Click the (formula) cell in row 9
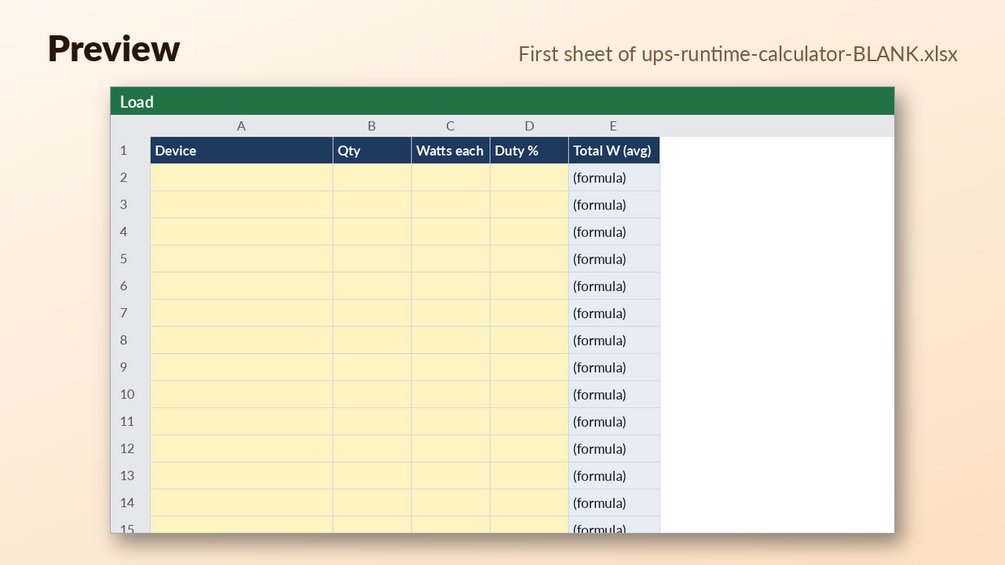 point(614,368)
